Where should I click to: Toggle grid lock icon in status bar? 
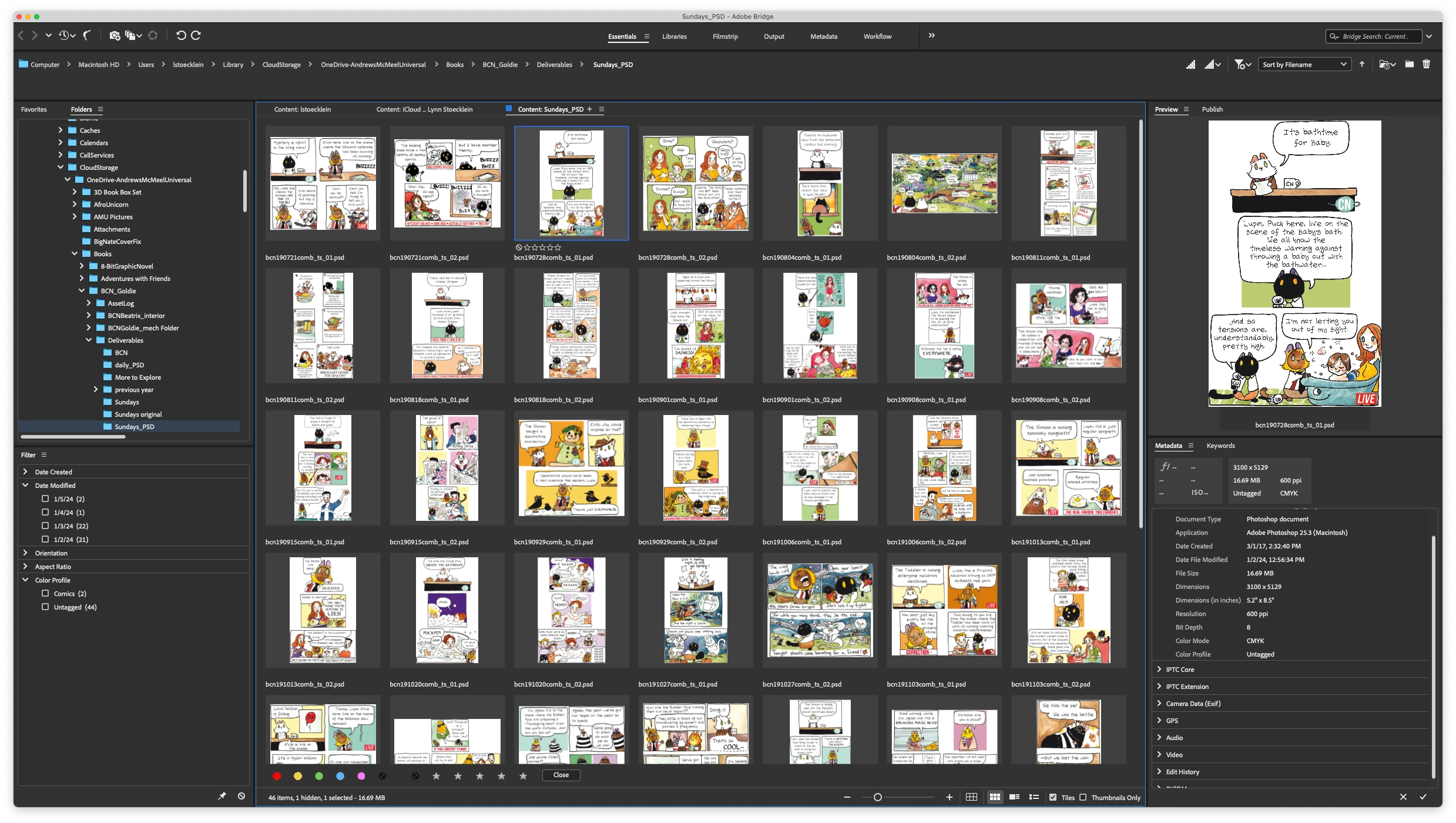pyautogui.click(x=971, y=797)
